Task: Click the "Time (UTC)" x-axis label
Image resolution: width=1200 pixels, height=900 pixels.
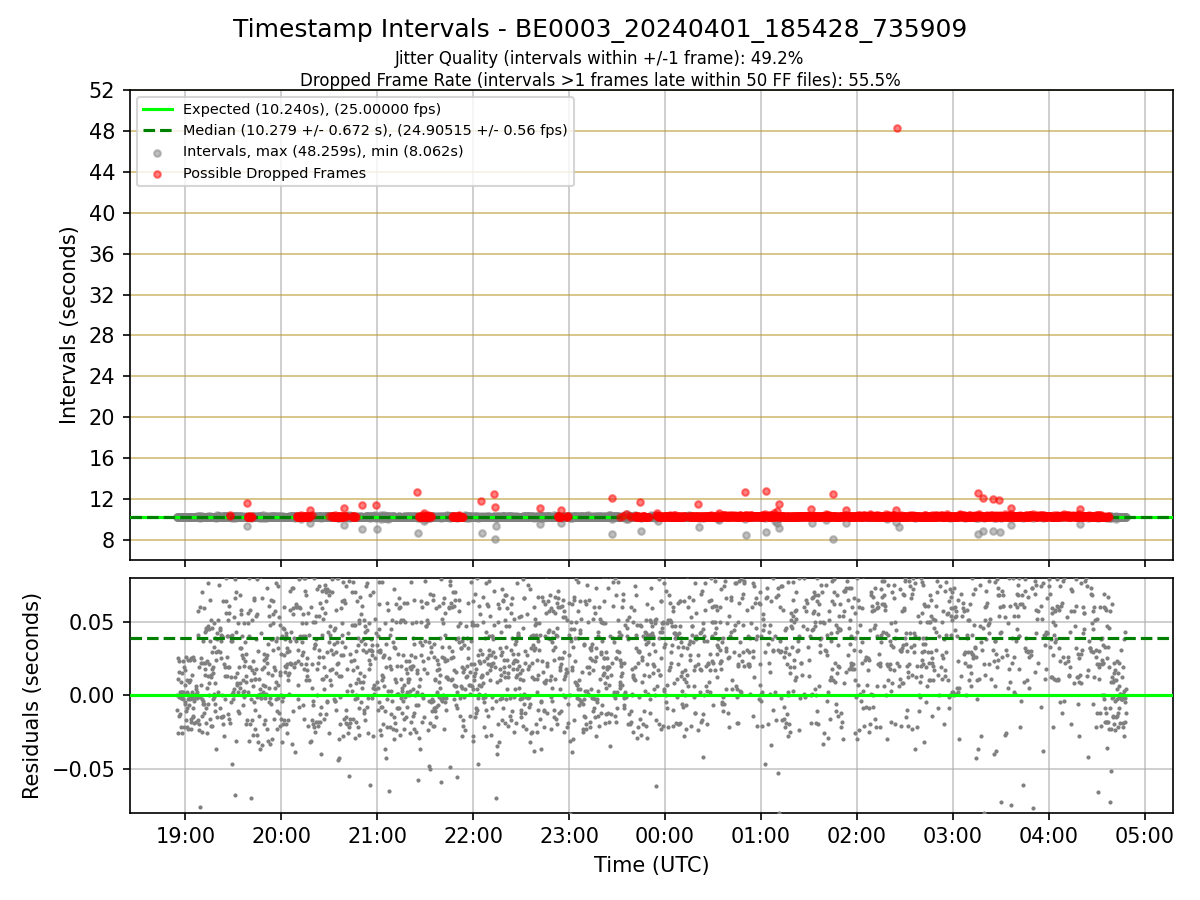Action: pyautogui.click(x=651, y=864)
